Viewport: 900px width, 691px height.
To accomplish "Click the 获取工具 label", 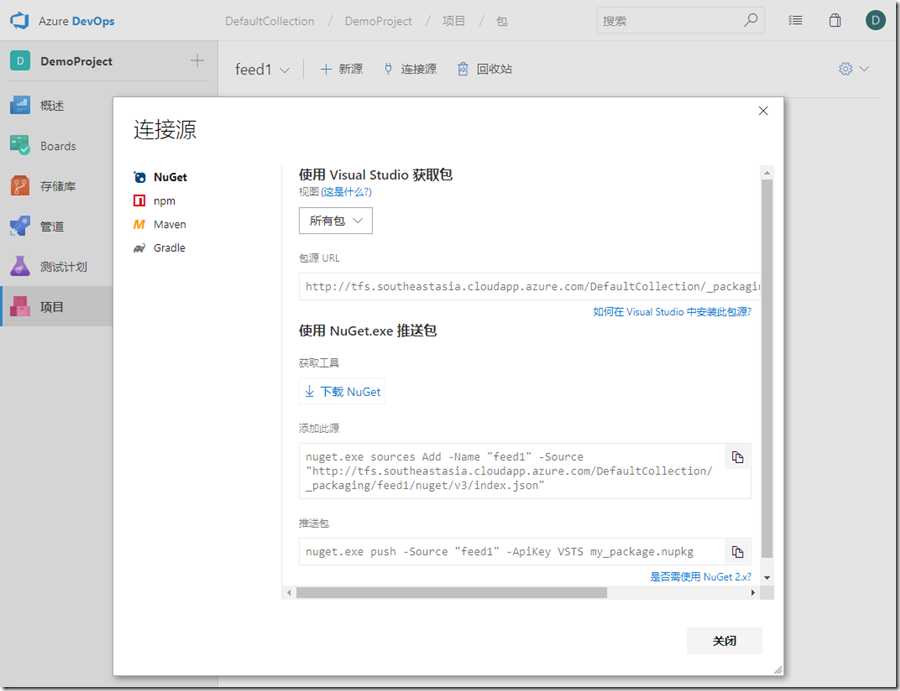I will [x=319, y=363].
